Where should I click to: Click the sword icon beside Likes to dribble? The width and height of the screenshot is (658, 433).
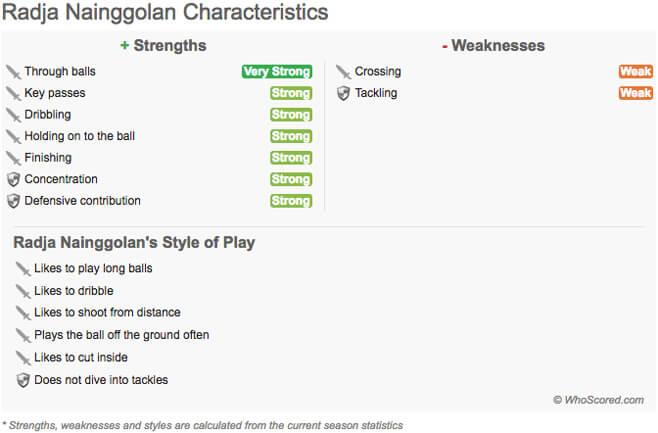[23, 291]
